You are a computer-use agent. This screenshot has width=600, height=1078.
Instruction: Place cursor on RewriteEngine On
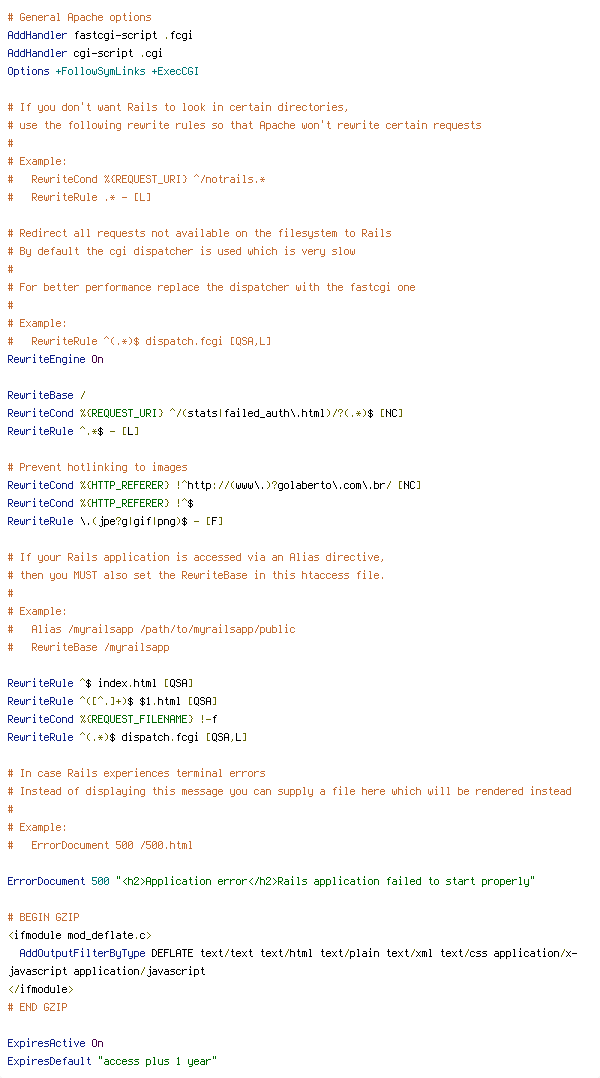[x=55, y=360]
